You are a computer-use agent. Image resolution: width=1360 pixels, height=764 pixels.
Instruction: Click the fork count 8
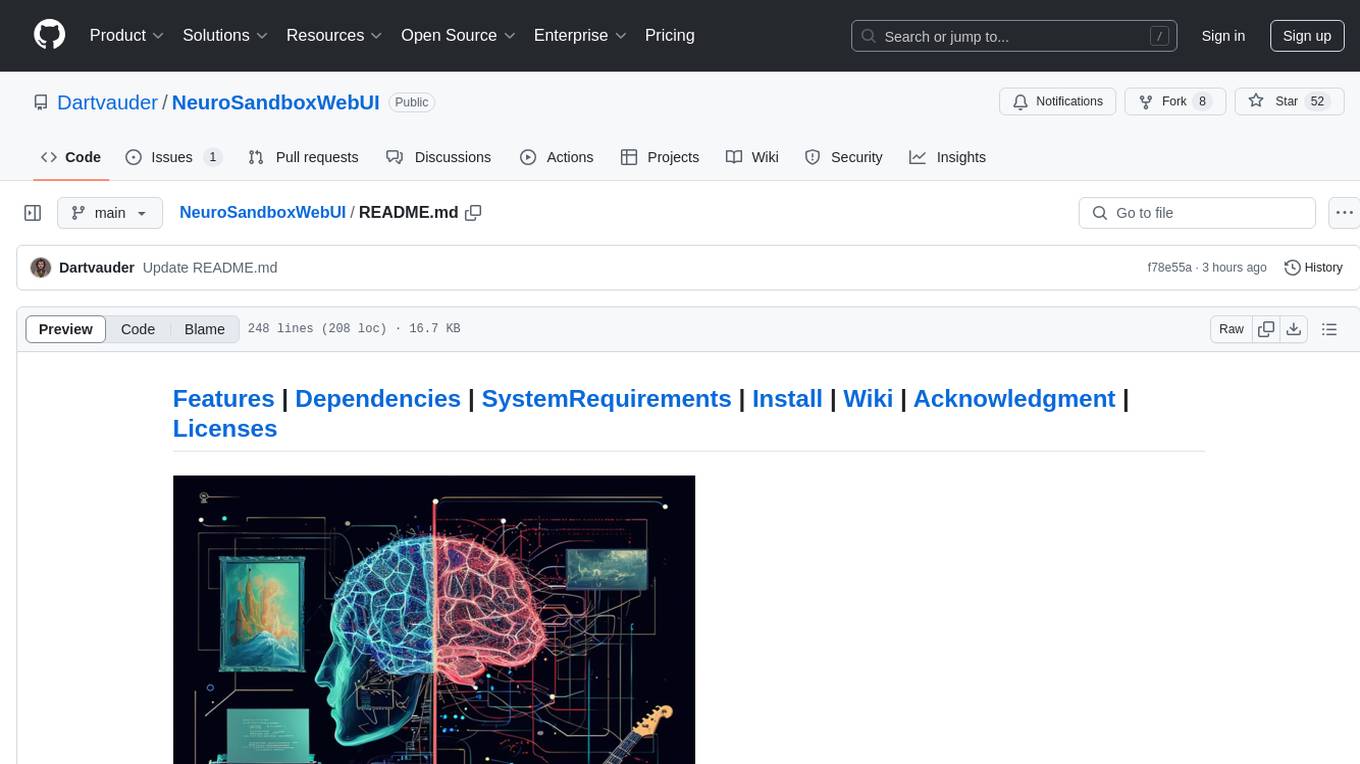coord(1202,102)
